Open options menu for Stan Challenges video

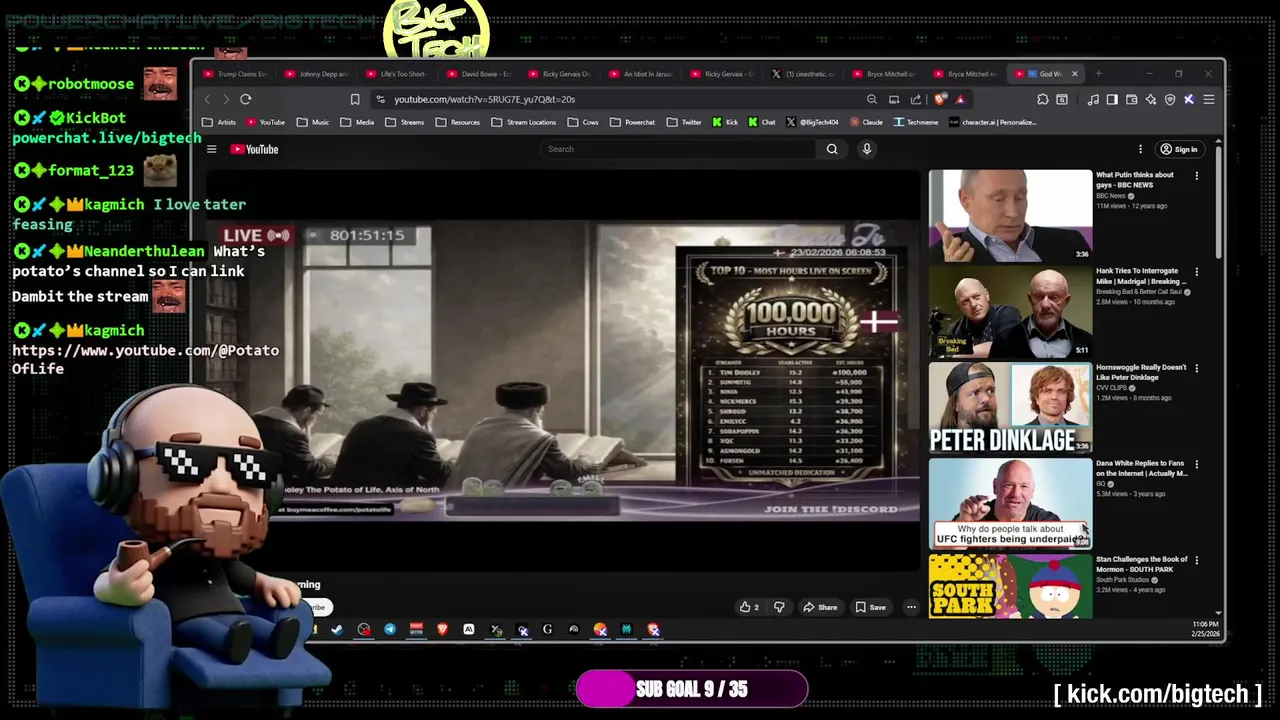pyautogui.click(x=1197, y=560)
